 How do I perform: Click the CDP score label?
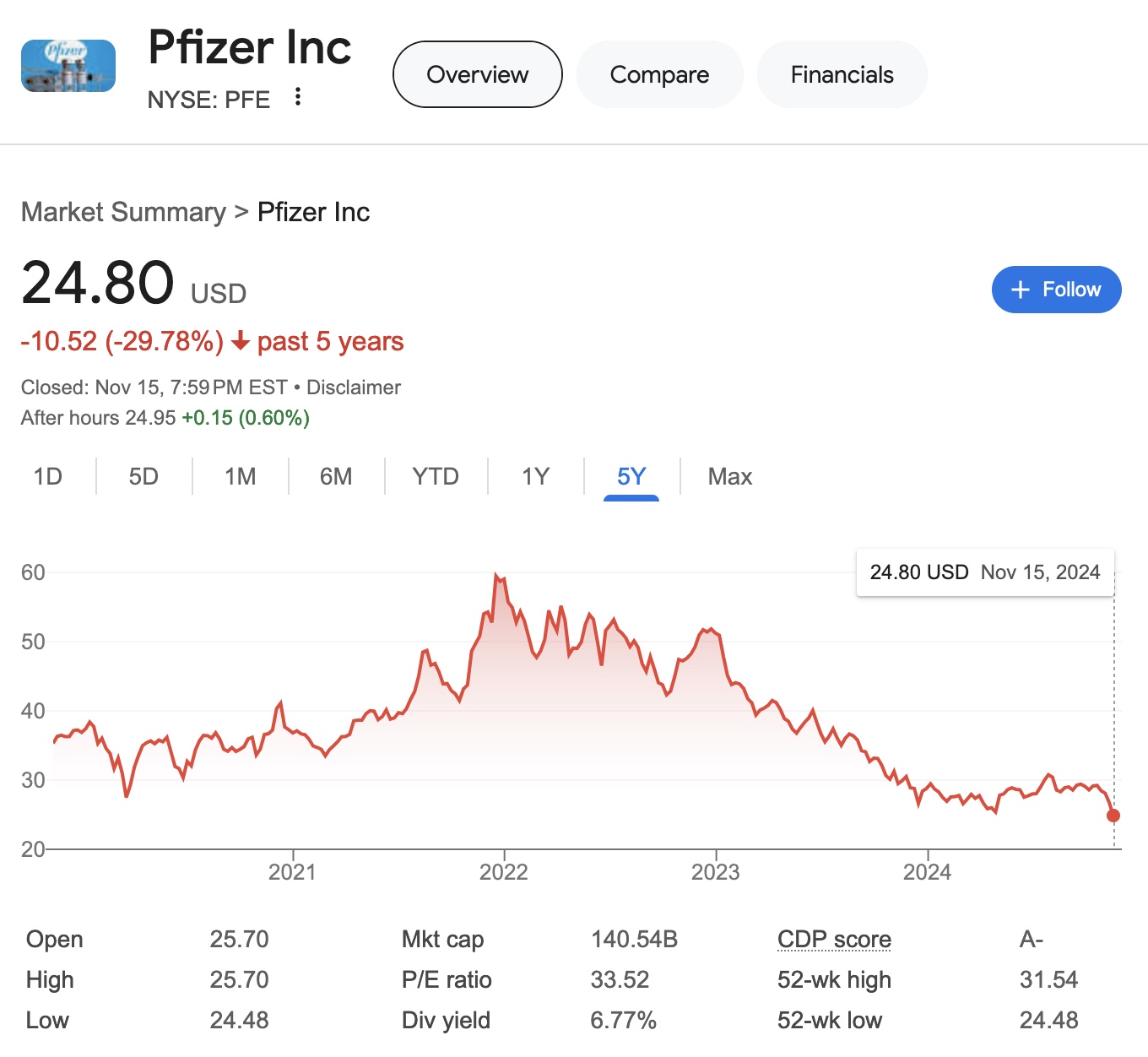click(834, 939)
